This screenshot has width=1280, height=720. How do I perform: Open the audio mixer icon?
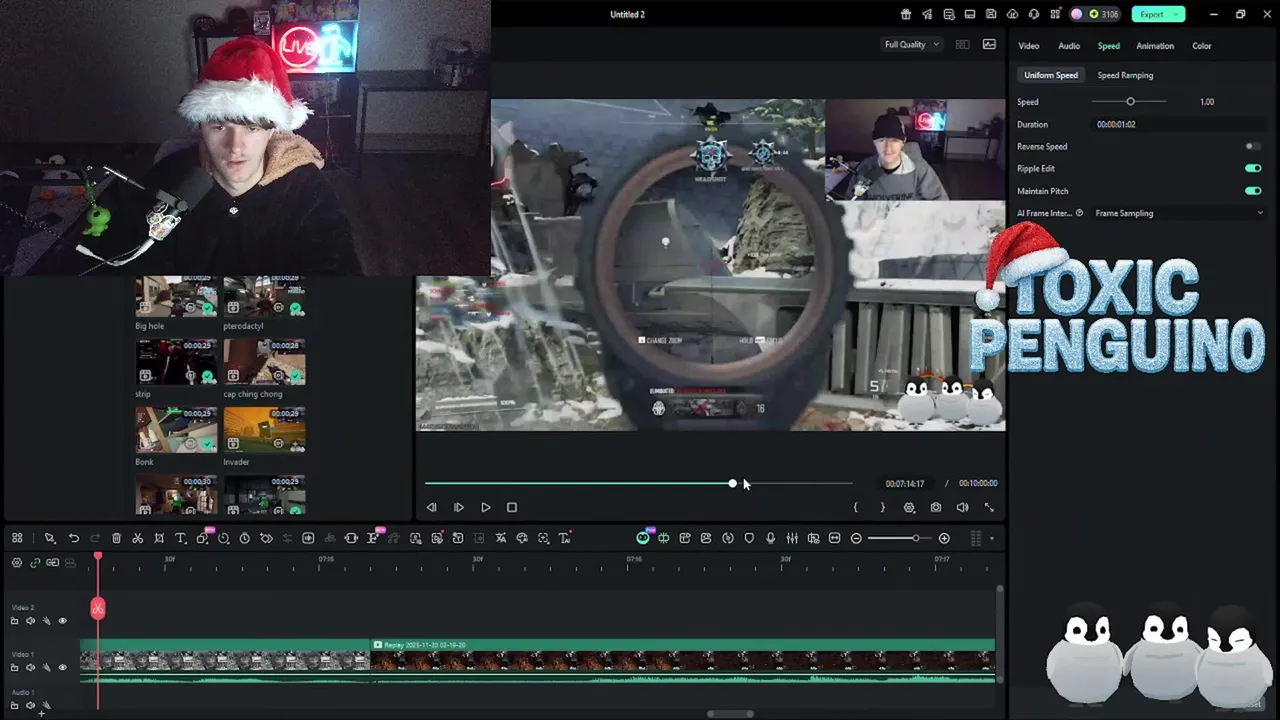(792, 538)
